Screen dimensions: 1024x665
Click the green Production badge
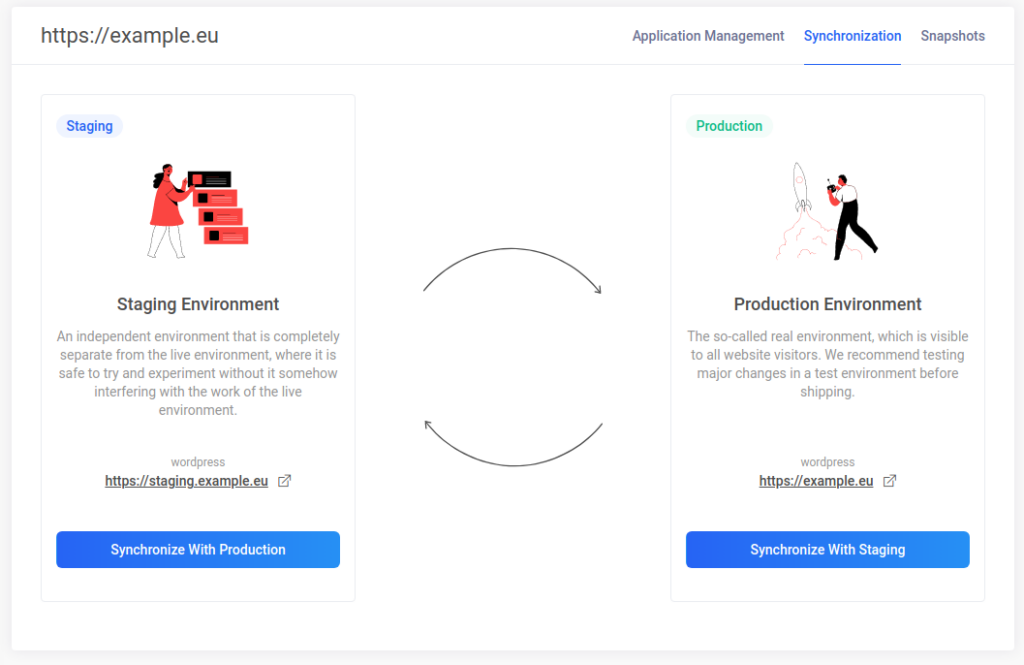pos(729,126)
